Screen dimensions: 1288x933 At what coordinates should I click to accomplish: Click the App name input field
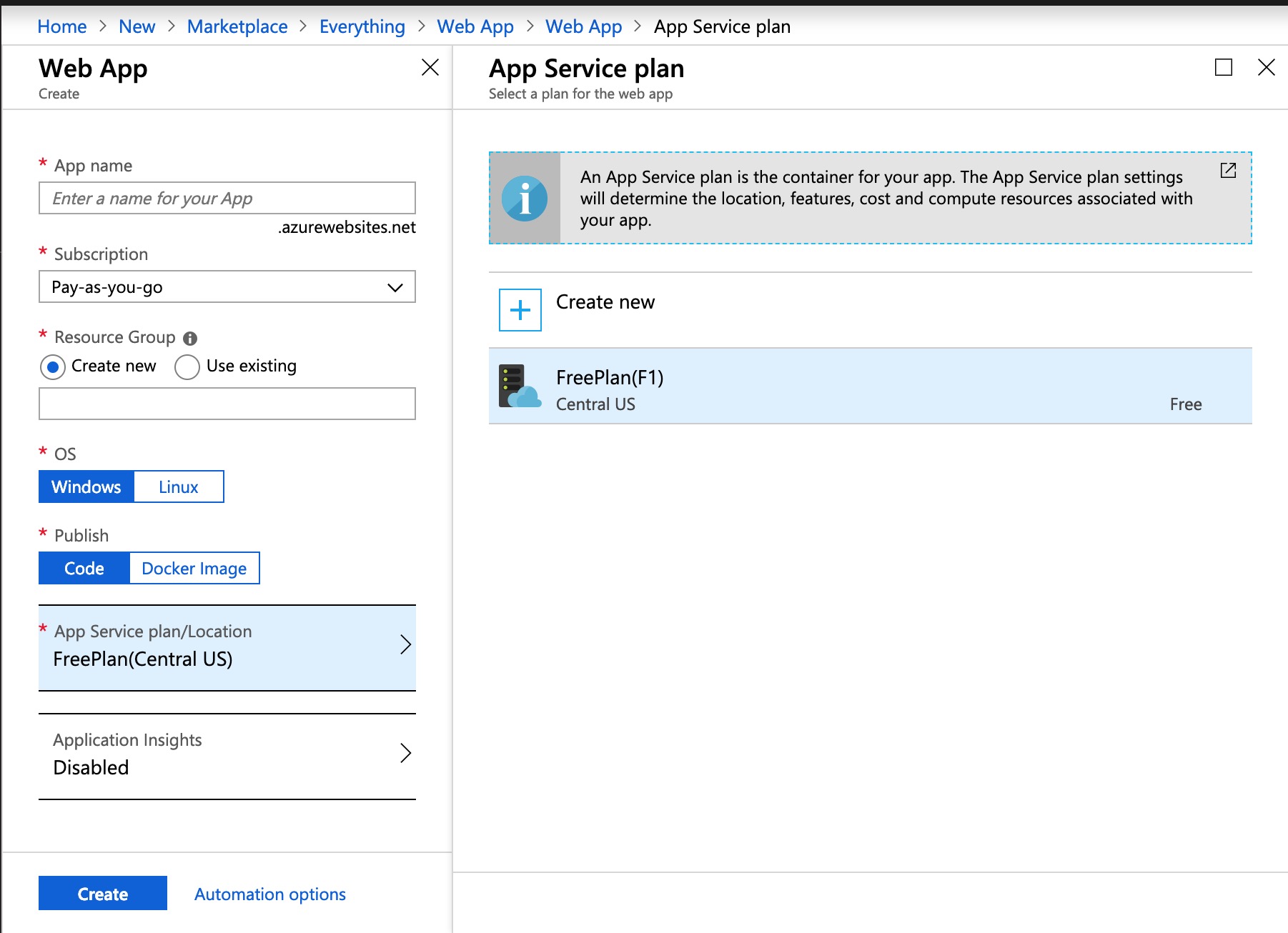tap(227, 198)
